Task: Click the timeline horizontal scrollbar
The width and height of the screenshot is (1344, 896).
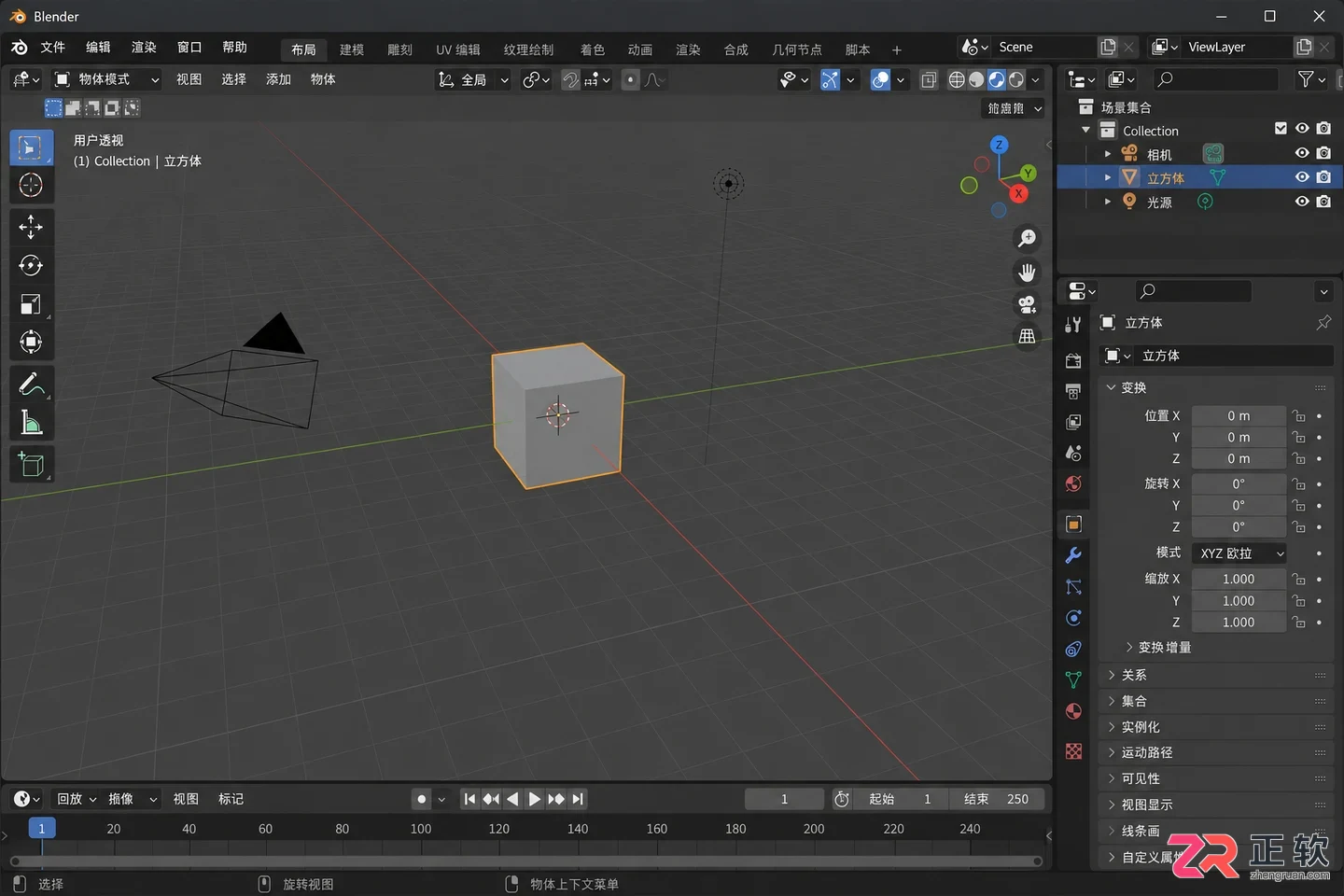Action: tap(526, 861)
